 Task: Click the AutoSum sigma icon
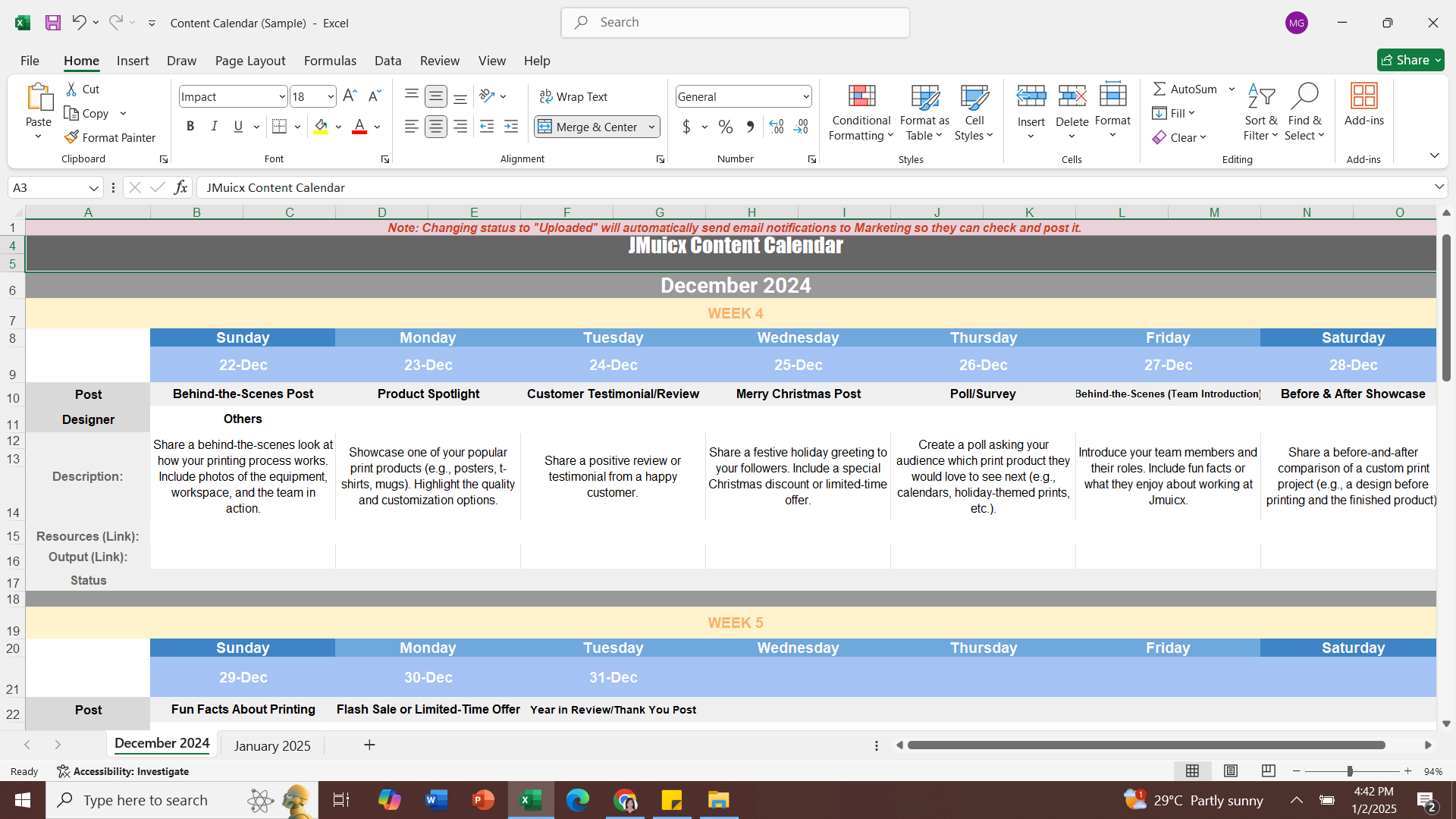[1159, 89]
